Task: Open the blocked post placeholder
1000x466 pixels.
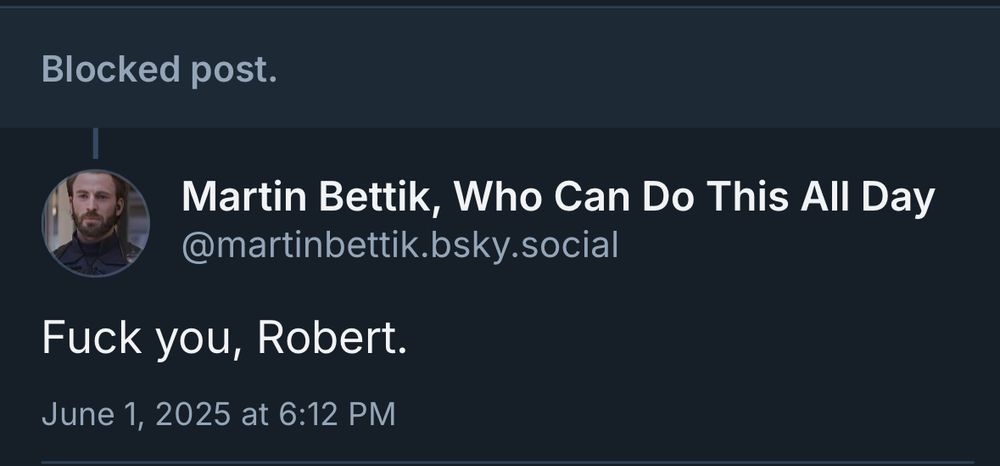Action: [500, 68]
